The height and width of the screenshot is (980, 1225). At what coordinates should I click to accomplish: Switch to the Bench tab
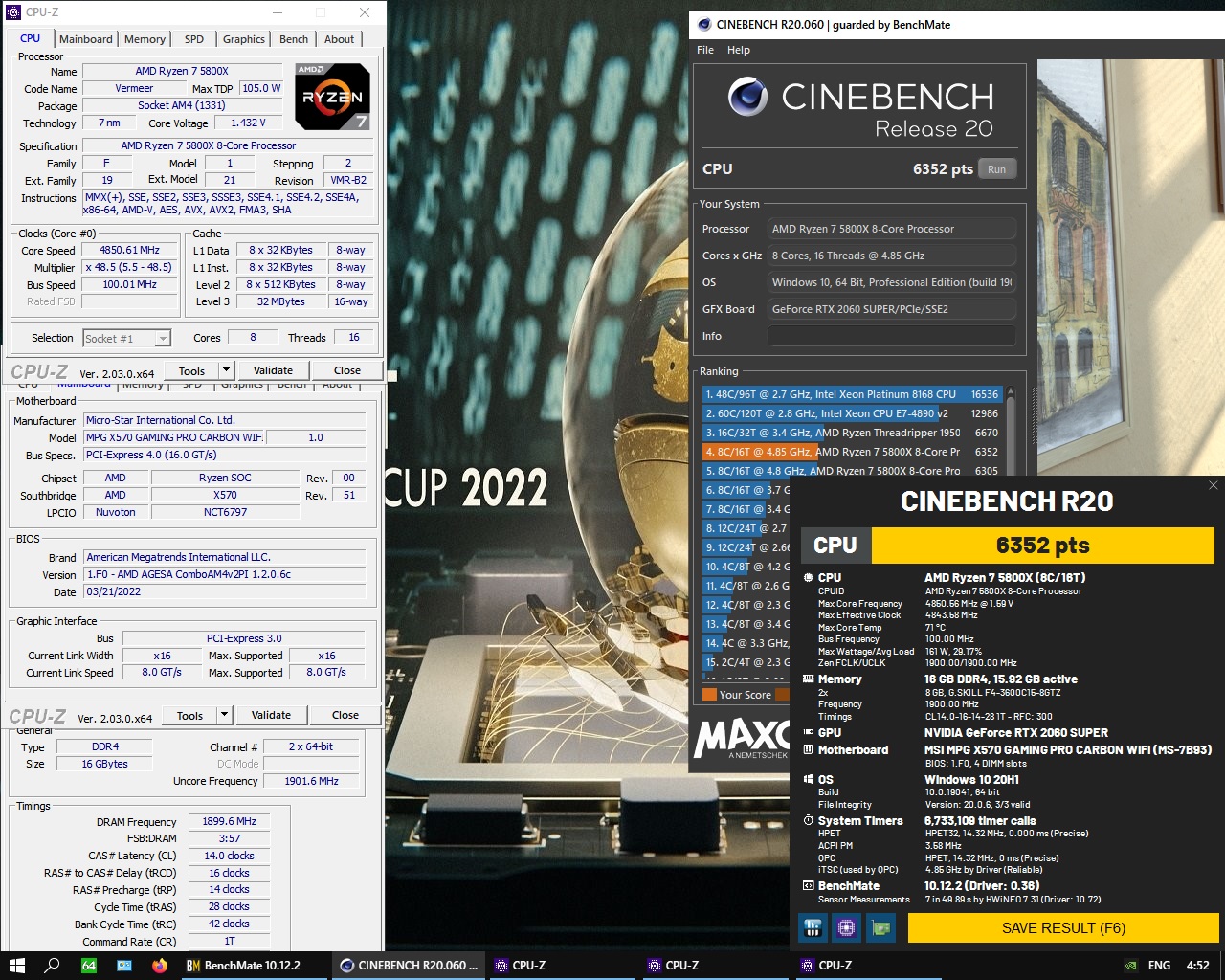click(294, 39)
